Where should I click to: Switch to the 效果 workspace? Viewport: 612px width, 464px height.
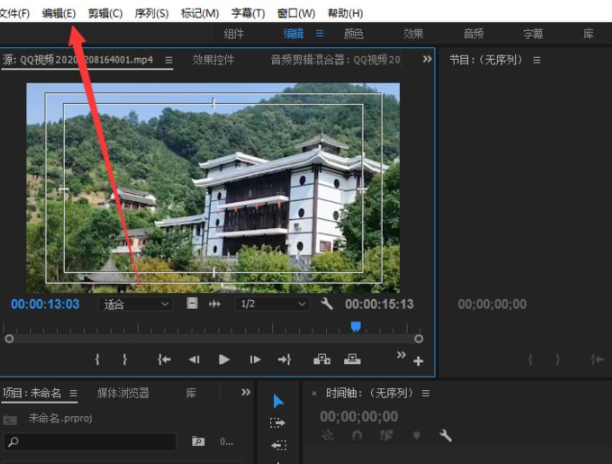[413, 34]
